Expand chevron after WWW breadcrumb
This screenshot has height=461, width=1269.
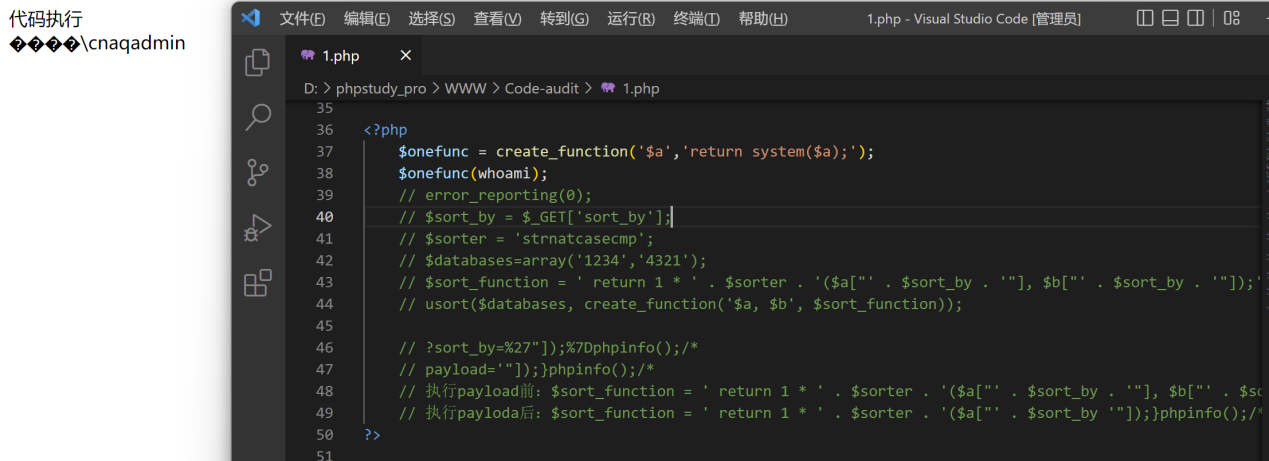click(x=495, y=88)
